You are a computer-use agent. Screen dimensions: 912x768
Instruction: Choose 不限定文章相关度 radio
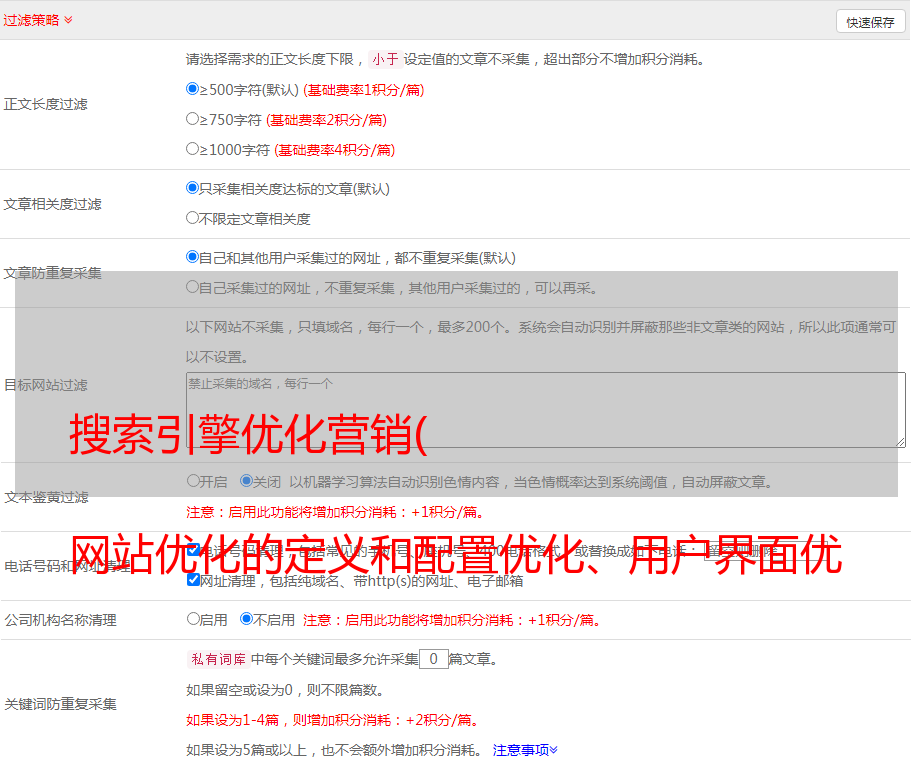[192, 218]
